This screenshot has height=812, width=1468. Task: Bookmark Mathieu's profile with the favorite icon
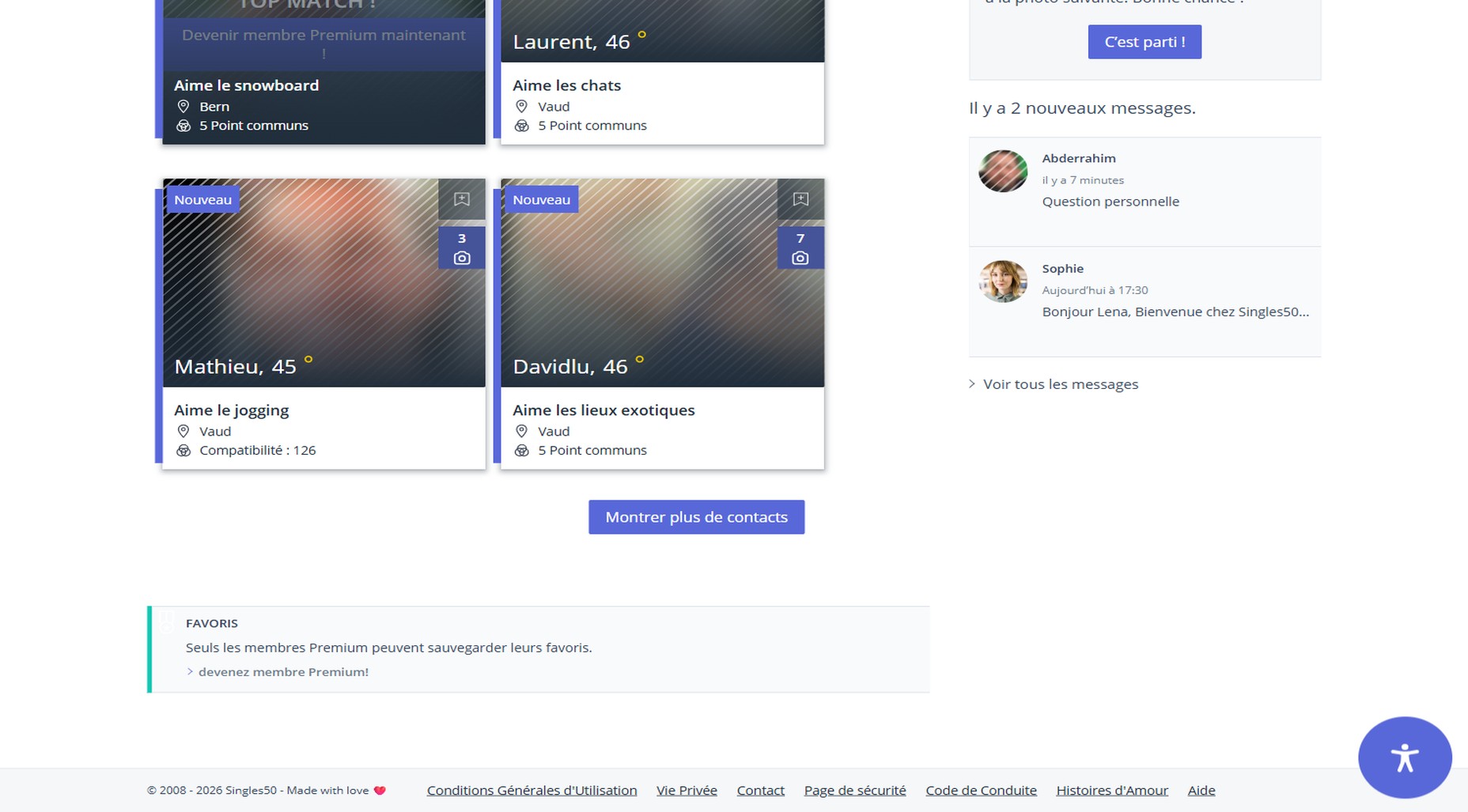pos(462,199)
